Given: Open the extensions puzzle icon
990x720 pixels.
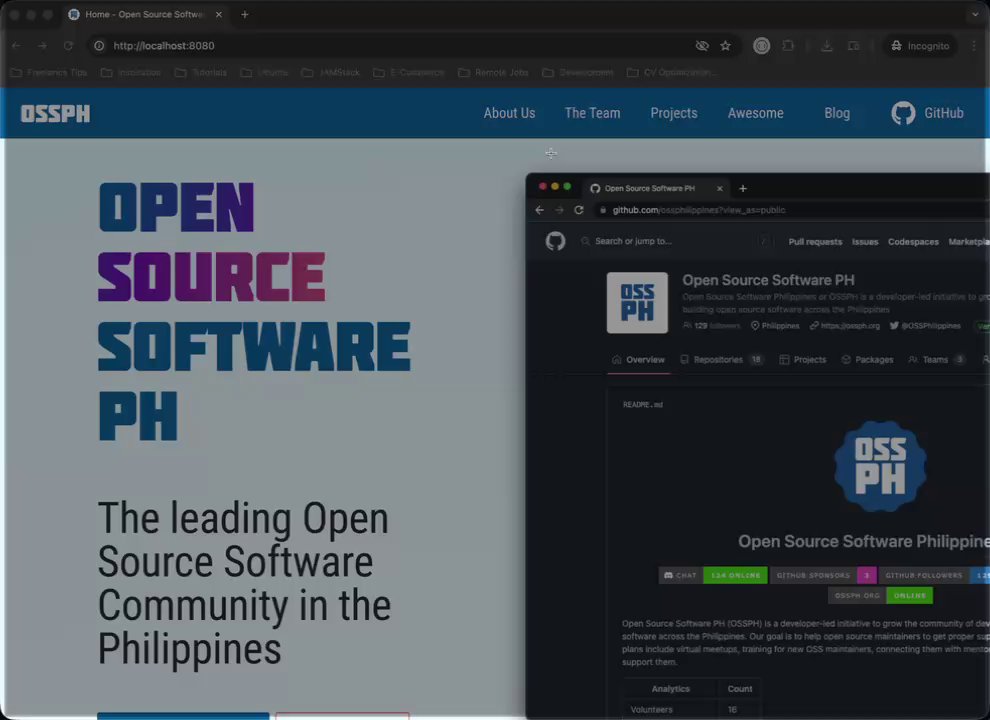Looking at the screenshot, I should [x=788, y=45].
